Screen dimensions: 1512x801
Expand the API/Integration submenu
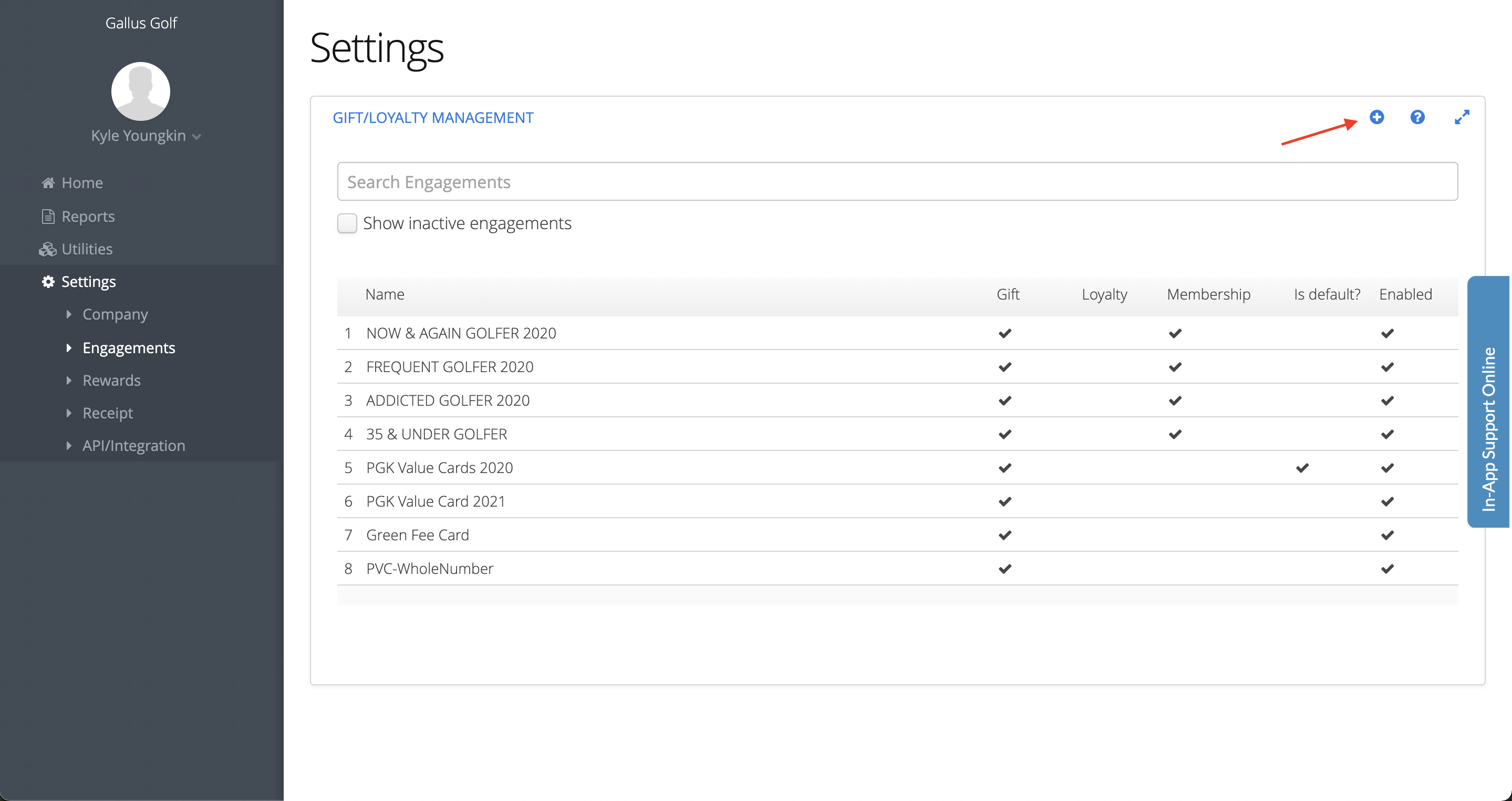(133, 445)
